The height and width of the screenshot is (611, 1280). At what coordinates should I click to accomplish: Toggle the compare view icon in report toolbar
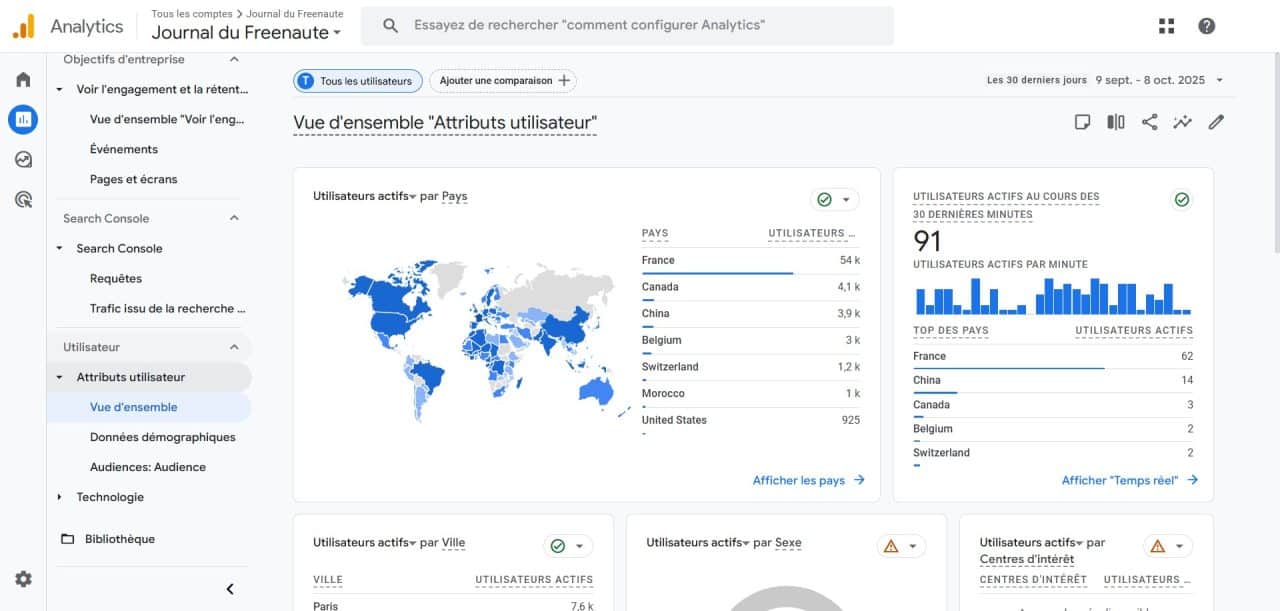click(x=1116, y=122)
